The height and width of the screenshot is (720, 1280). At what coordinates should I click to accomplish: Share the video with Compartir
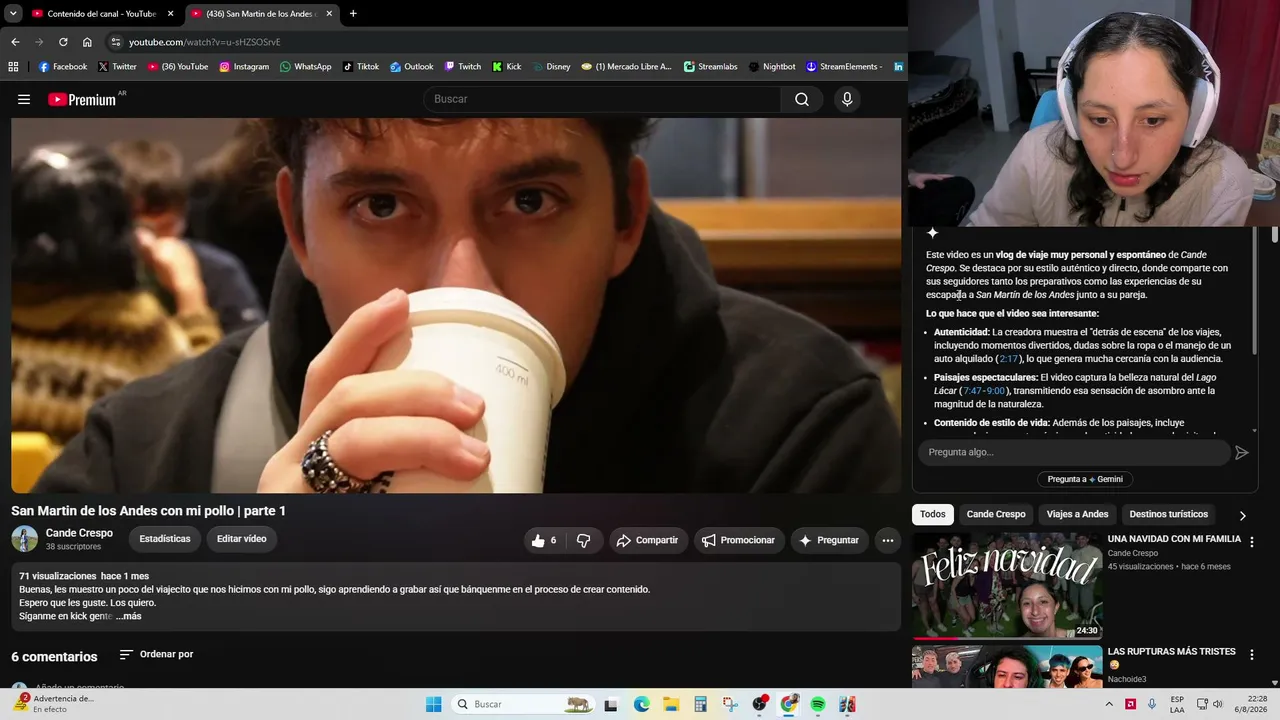click(648, 540)
